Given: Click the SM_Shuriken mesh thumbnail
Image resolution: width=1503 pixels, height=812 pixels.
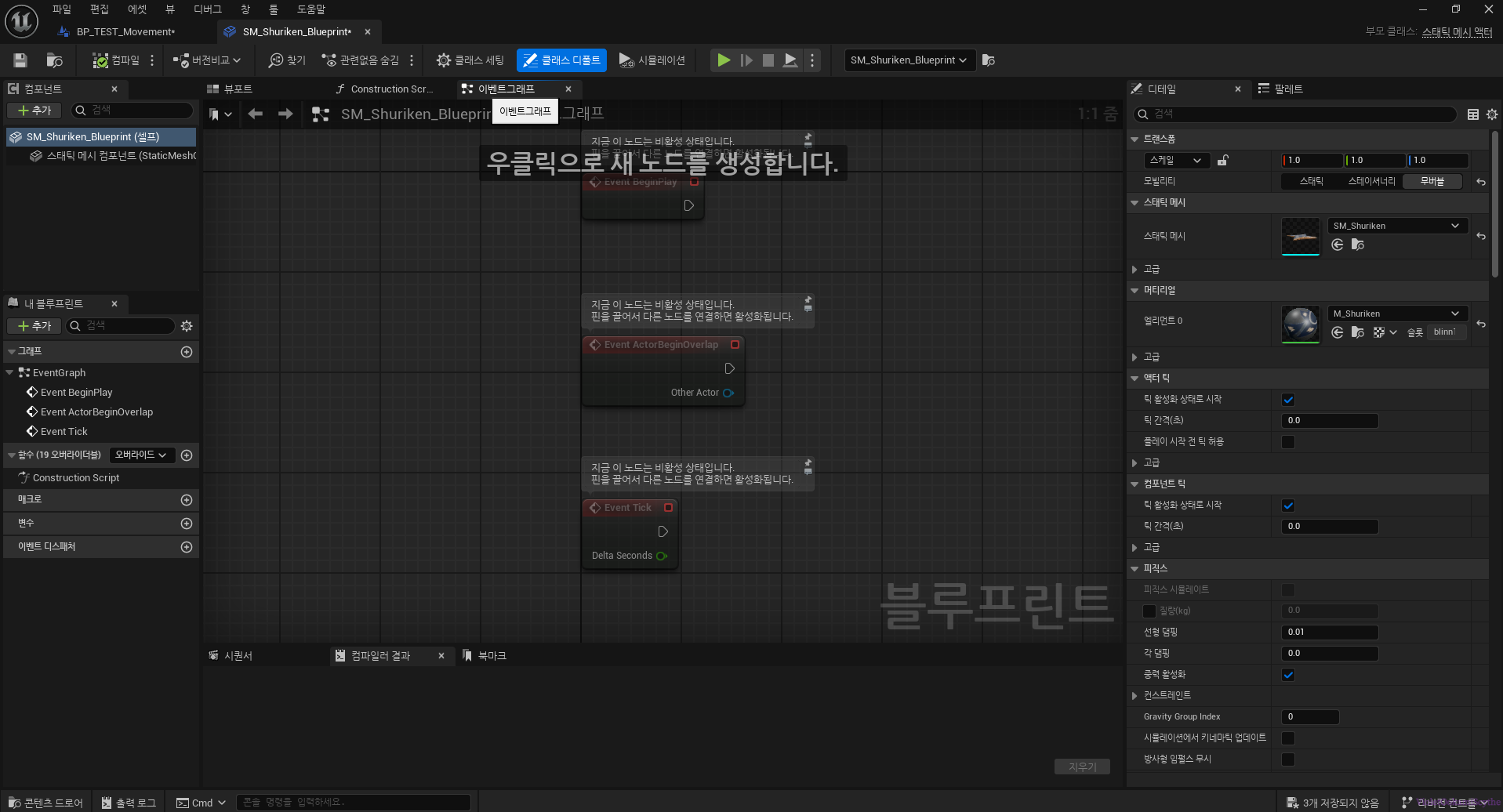Looking at the screenshot, I should pos(1301,236).
